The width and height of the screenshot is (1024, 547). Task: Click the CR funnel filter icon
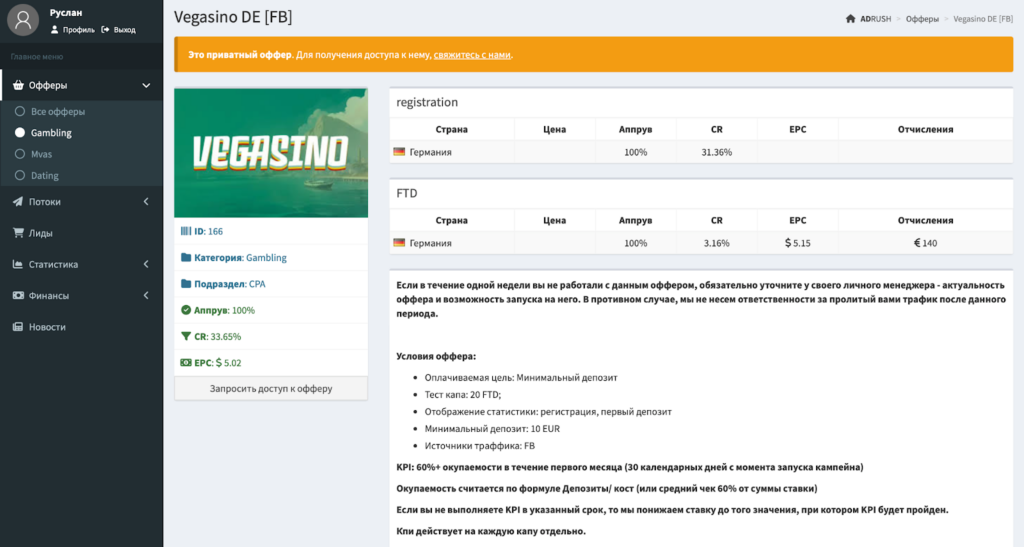coord(186,336)
